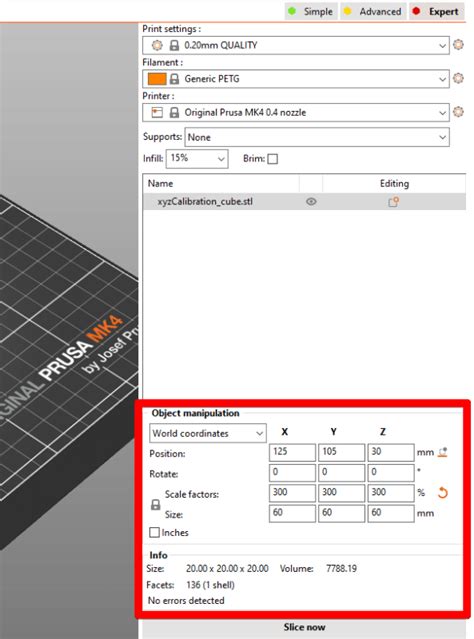Click the Print settings edit gear icon
This screenshot has width=474, height=639.
459,44
